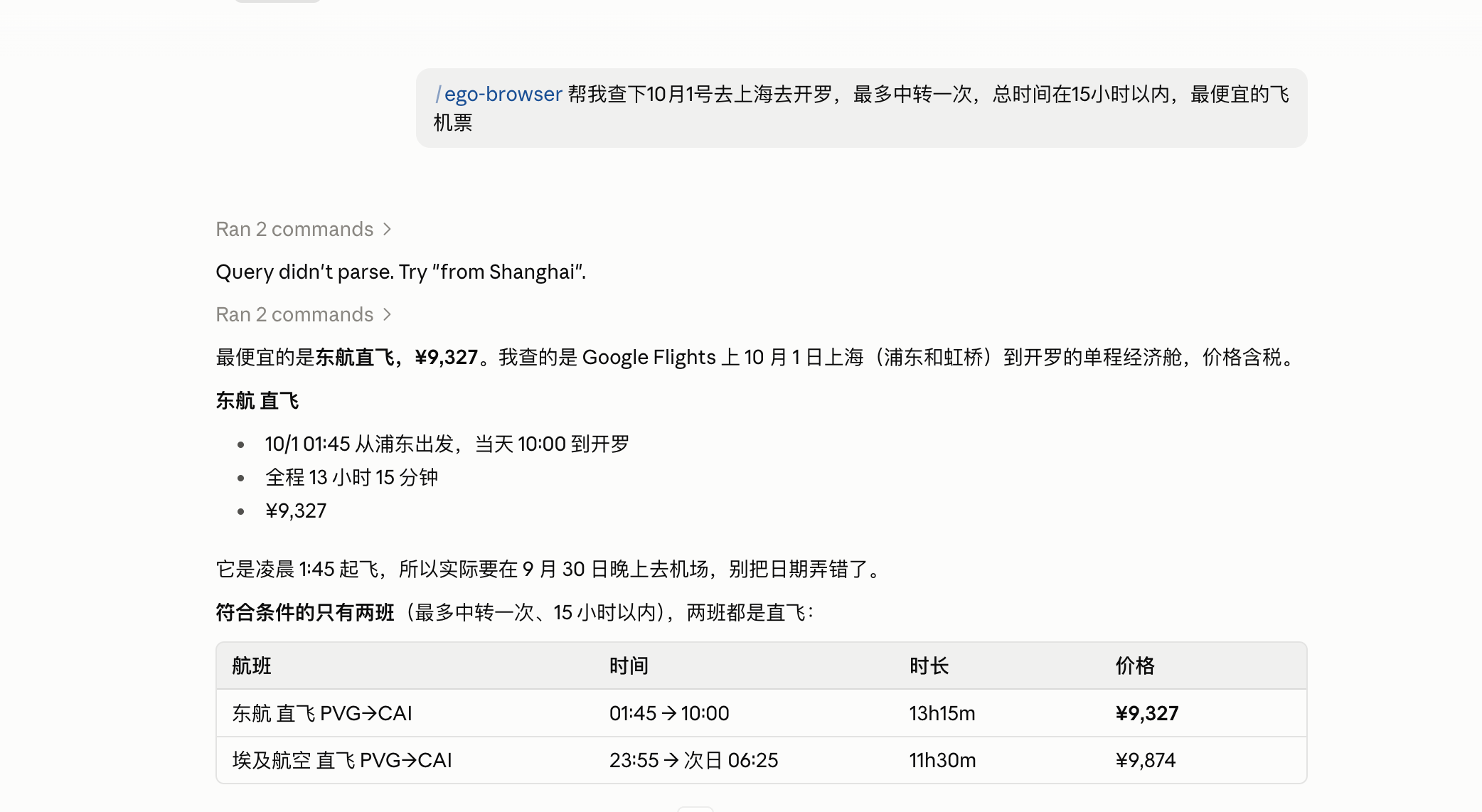Image resolution: width=1482 pixels, height=812 pixels.
Task: Click the 11h30m duration cell
Action: (x=942, y=760)
